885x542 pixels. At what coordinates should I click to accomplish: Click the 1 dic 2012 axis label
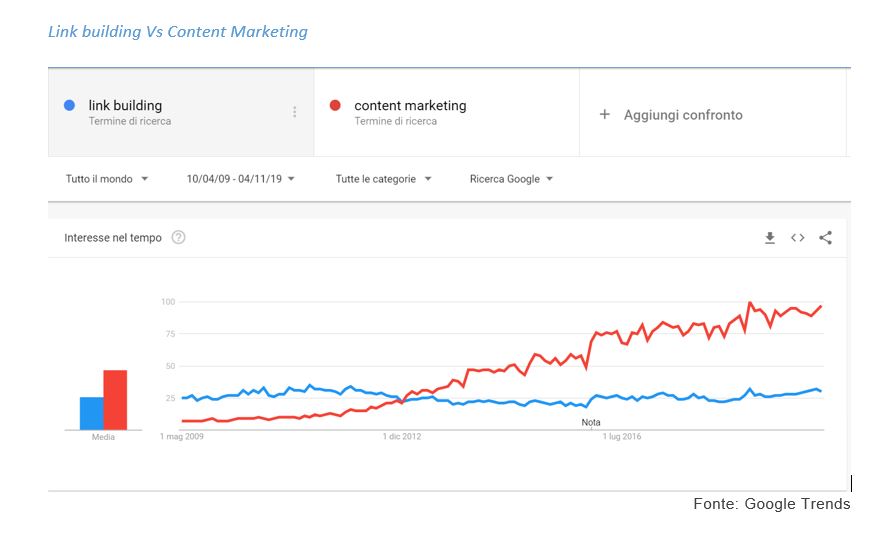(x=402, y=436)
